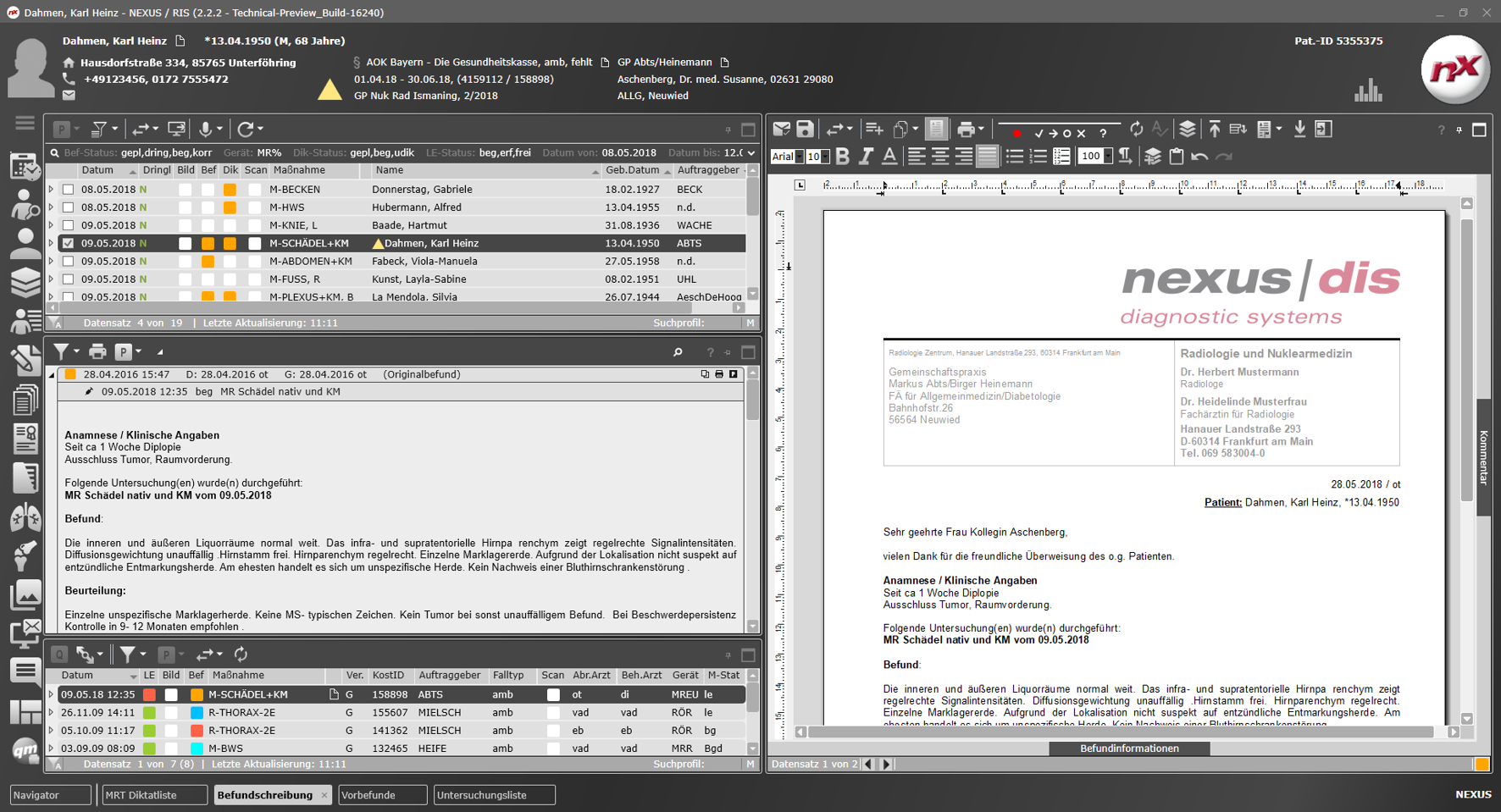Open the Untersuchungsliste tab
1501x812 pixels.
[494, 795]
